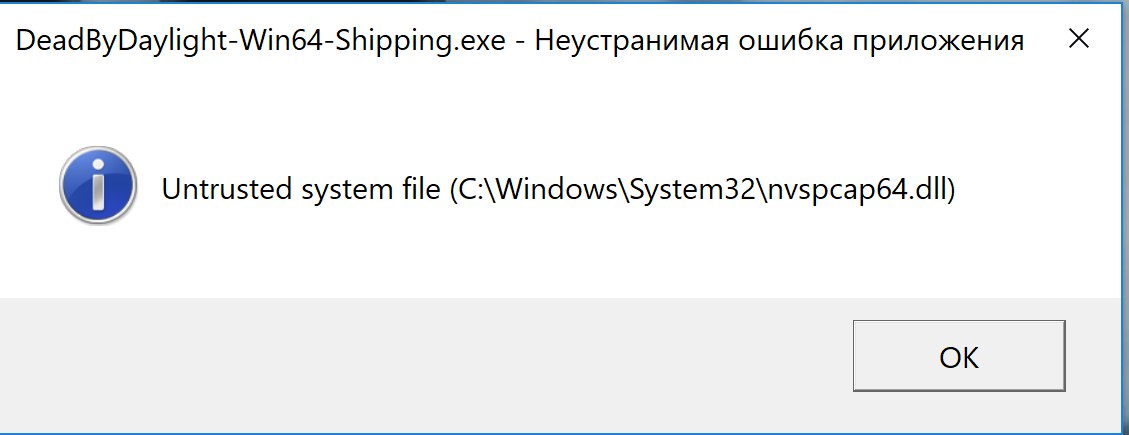Viewport: 1129px width, 435px height.
Task: Click the closing parenthesis after nvspcap64.dll
Action: [x=952, y=188]
